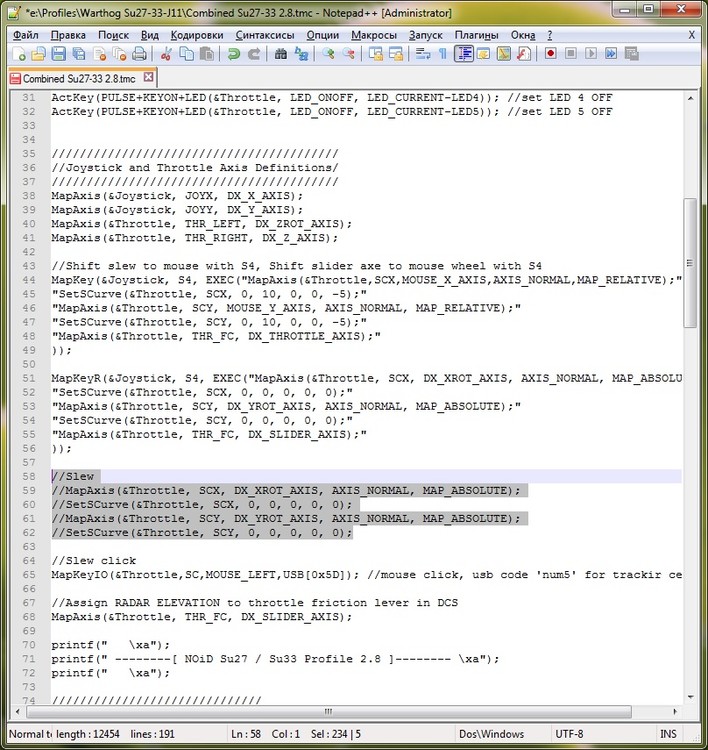Start macro recording with the red dot icon

tap(550, 54)
